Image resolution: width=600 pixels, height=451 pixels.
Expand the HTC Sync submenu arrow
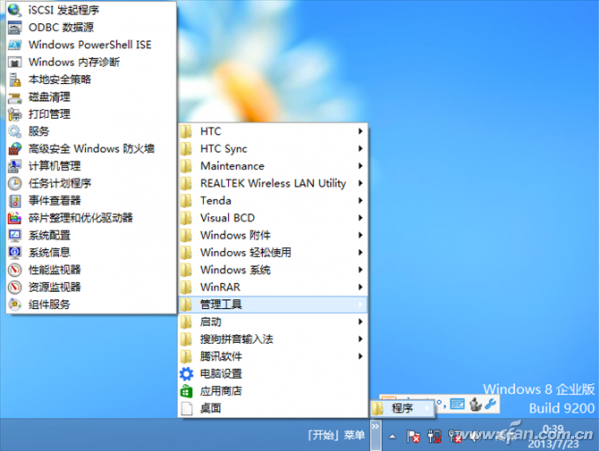[360, 148]
